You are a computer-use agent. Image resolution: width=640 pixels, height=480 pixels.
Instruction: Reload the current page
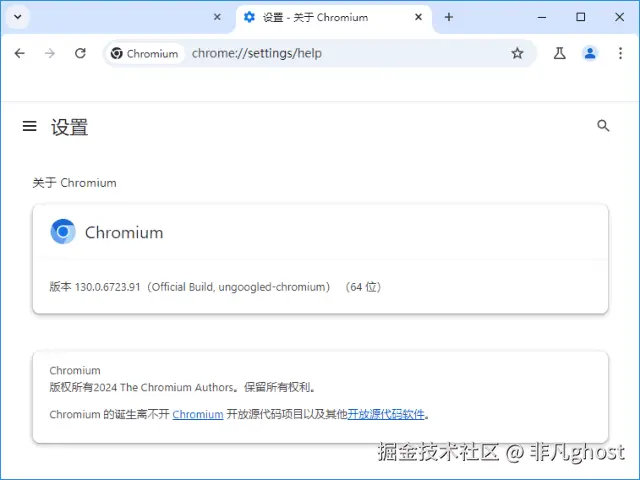point(80,53)
